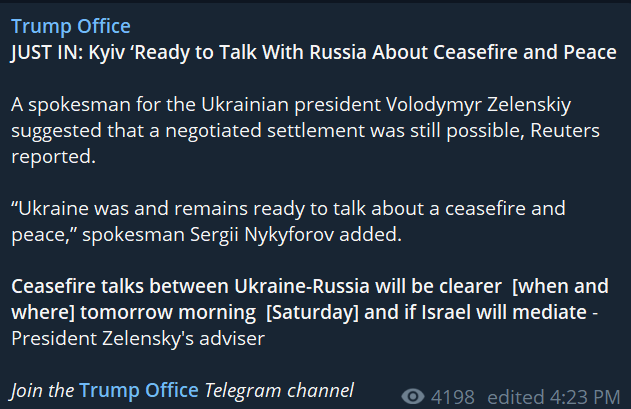
Task: Open the Trump Office channel name header
Action: 70,26
